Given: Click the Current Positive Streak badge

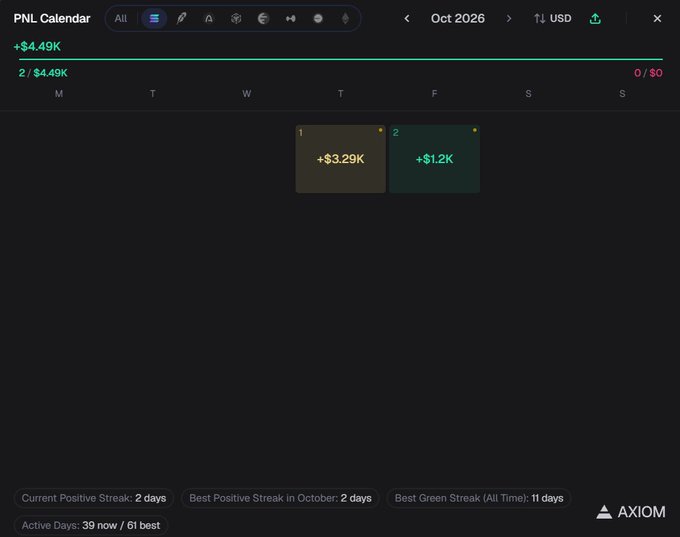Looking at the screenshot, I should [94, 498].
